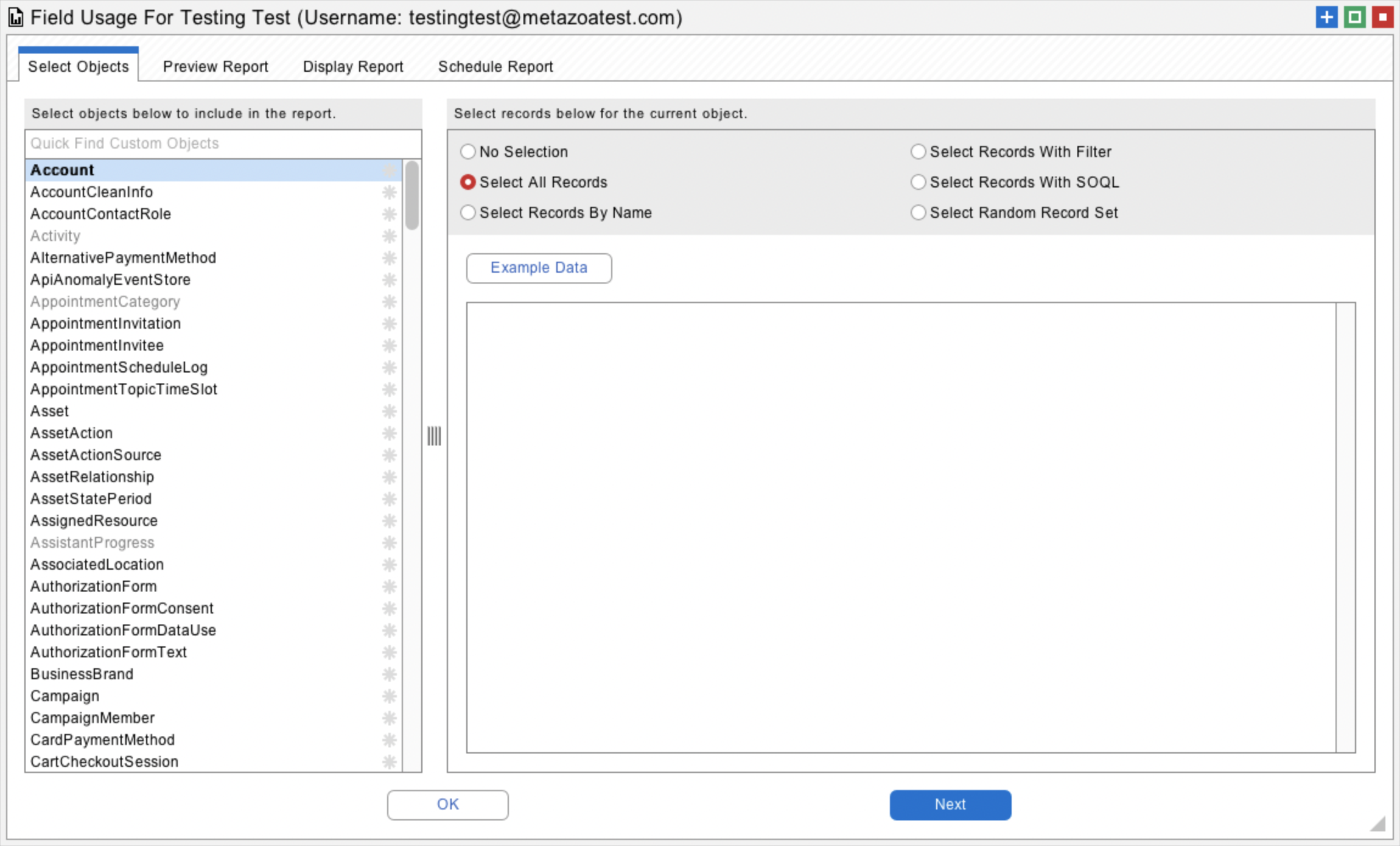Click the star icon beside AccountCleanInfo
1400x846 pixels.
click(390, 192)
